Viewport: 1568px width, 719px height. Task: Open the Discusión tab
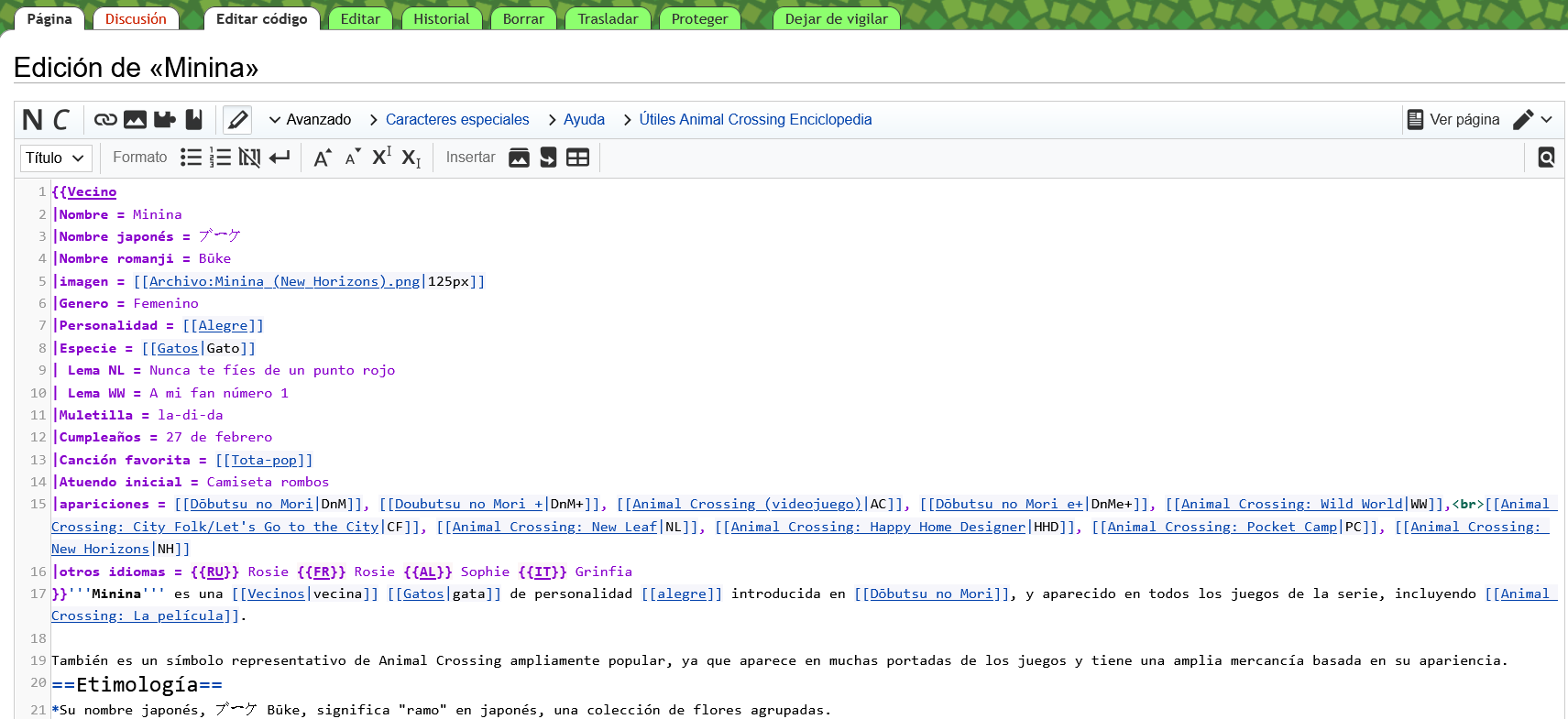click(x=136, y=19)
